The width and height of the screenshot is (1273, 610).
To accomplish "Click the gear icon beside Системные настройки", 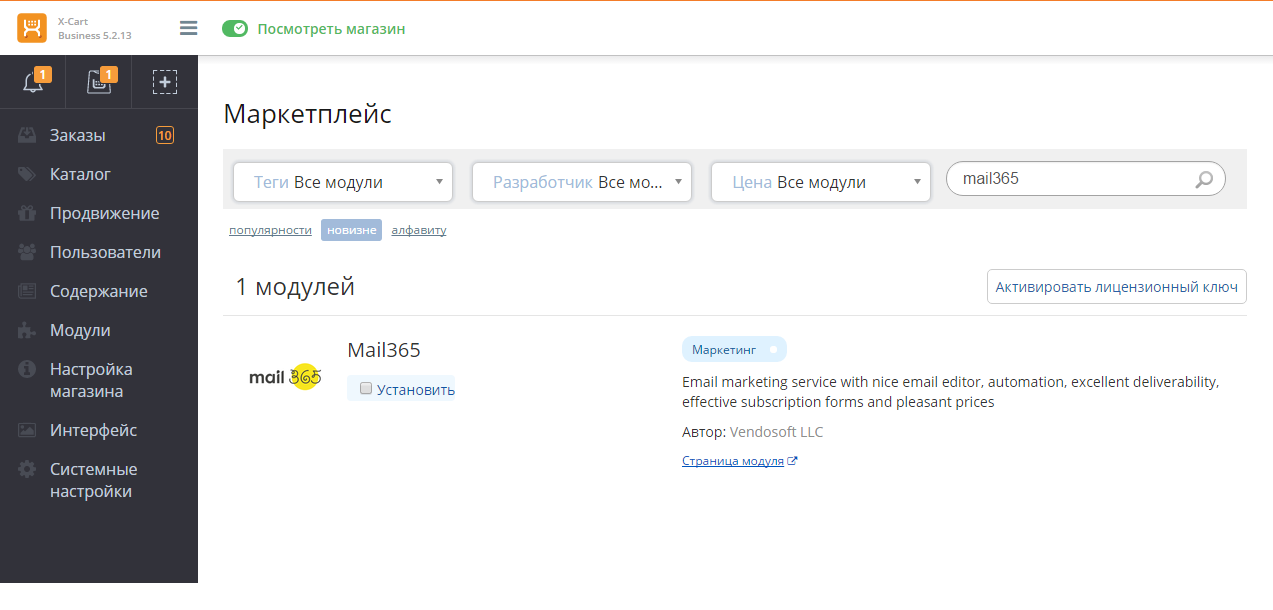I will pyautogui.click(x=27, y=469).
